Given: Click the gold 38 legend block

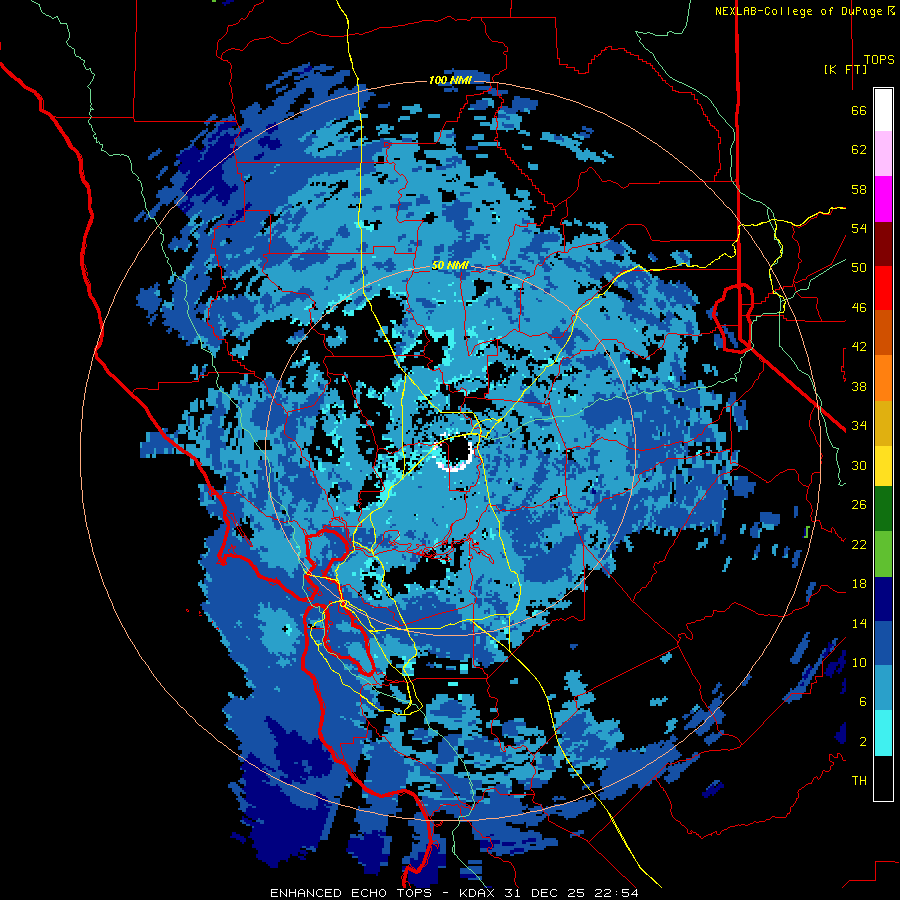Looking at the screenshot, I should click(x=883, y=424).
